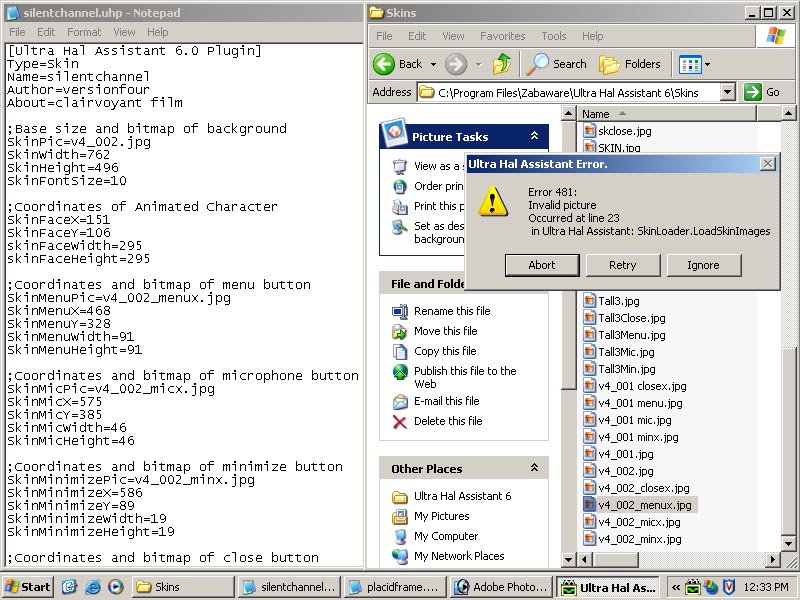Open Notepad's Format menu
This screenshot has height=600, width=800.
[84, 32]
